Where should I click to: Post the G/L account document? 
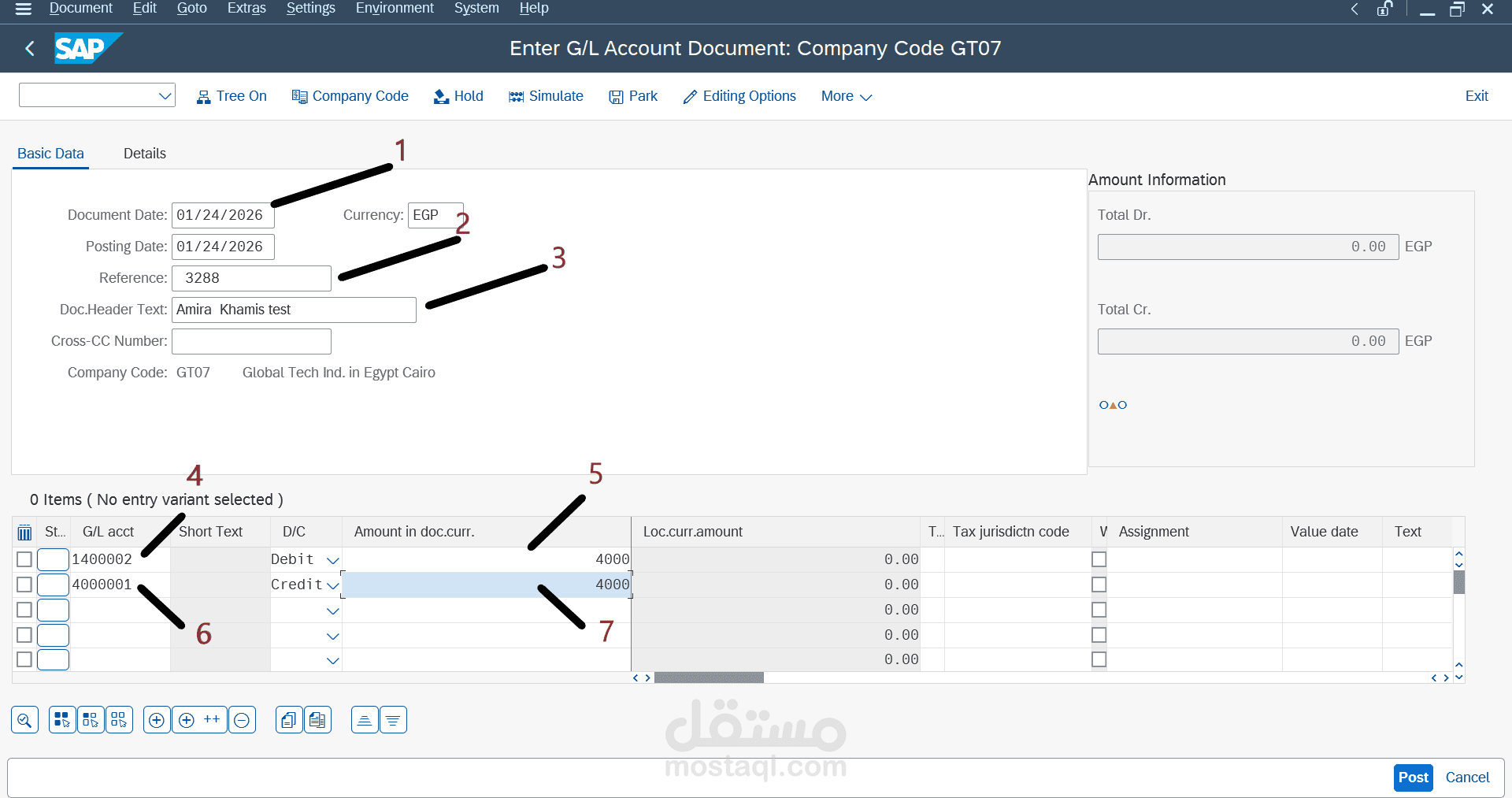tap(1412, 778)
